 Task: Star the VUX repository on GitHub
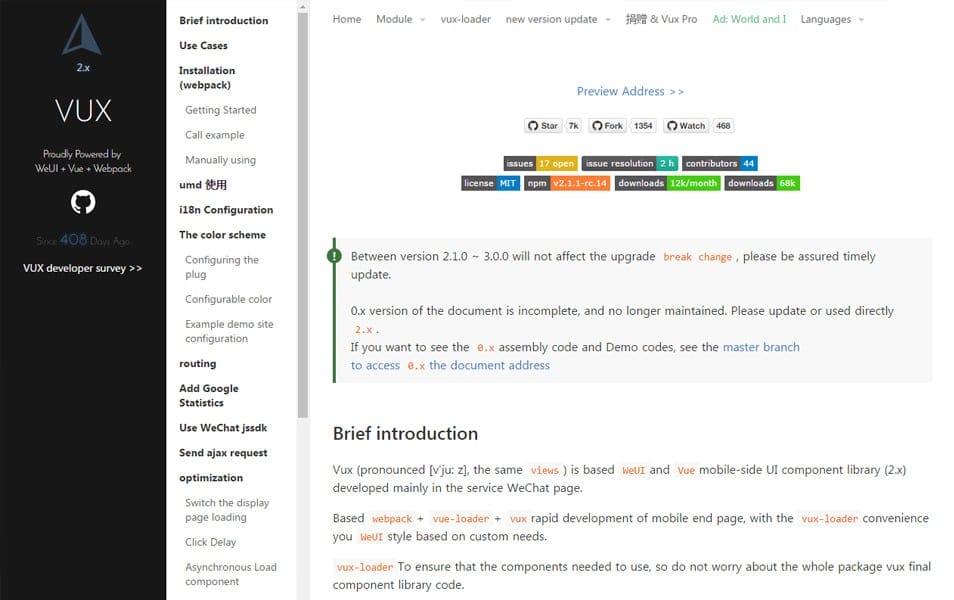[543, 125]
